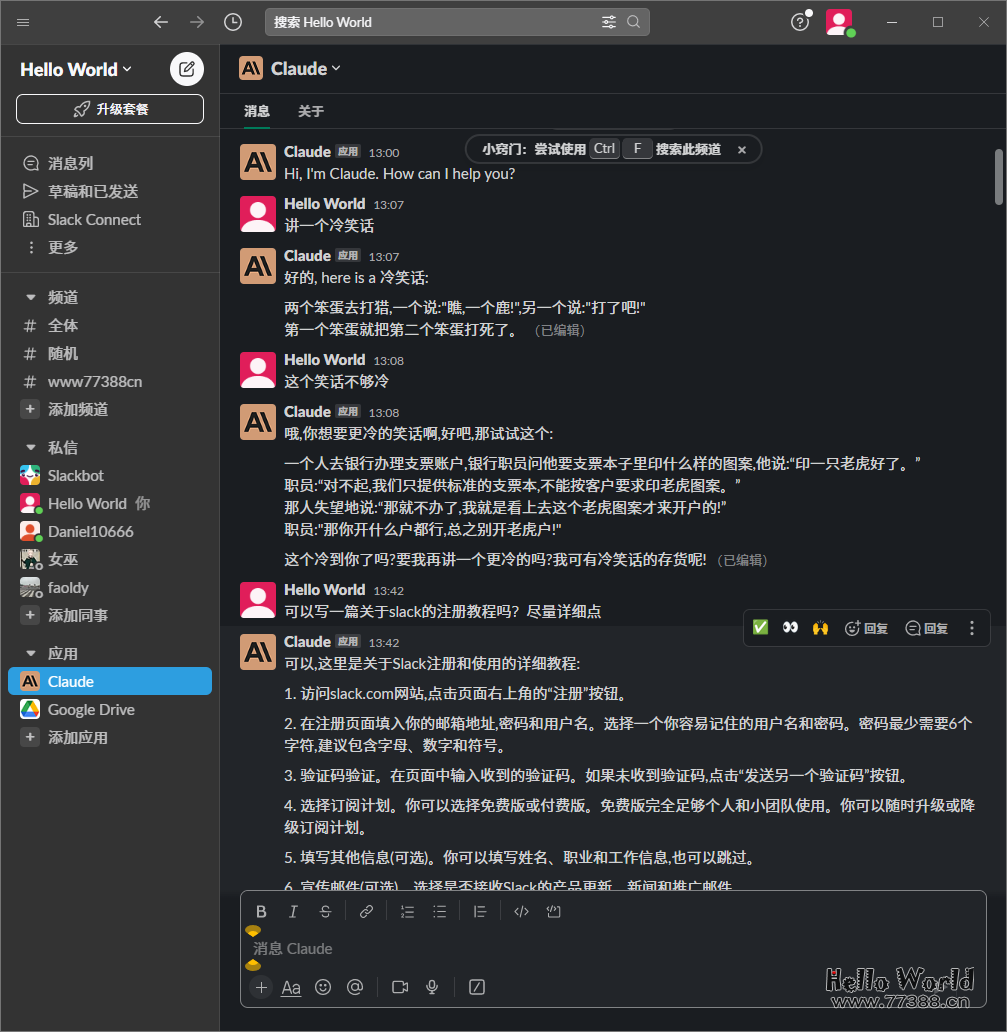Apply italic formatting to the message
Image resolution: width=1007 pixels, height=1032 pixels.
click(293, 911)
